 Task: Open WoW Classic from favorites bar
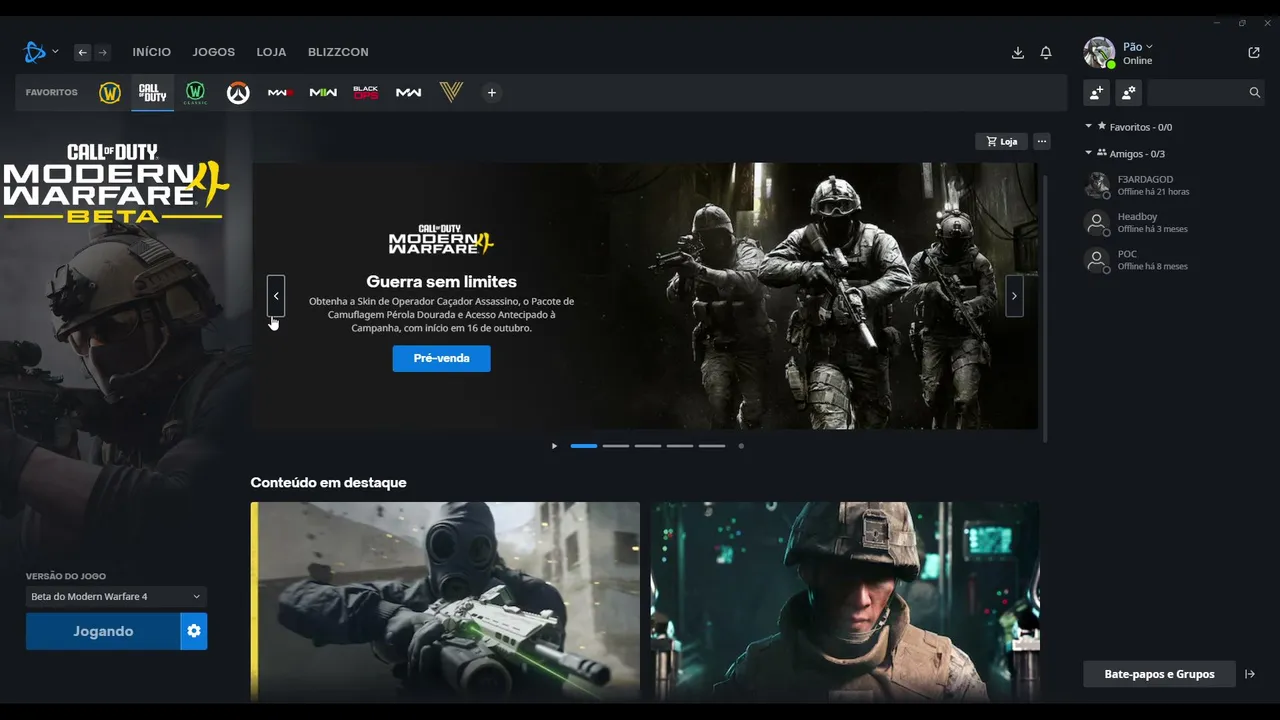(195, 93)
